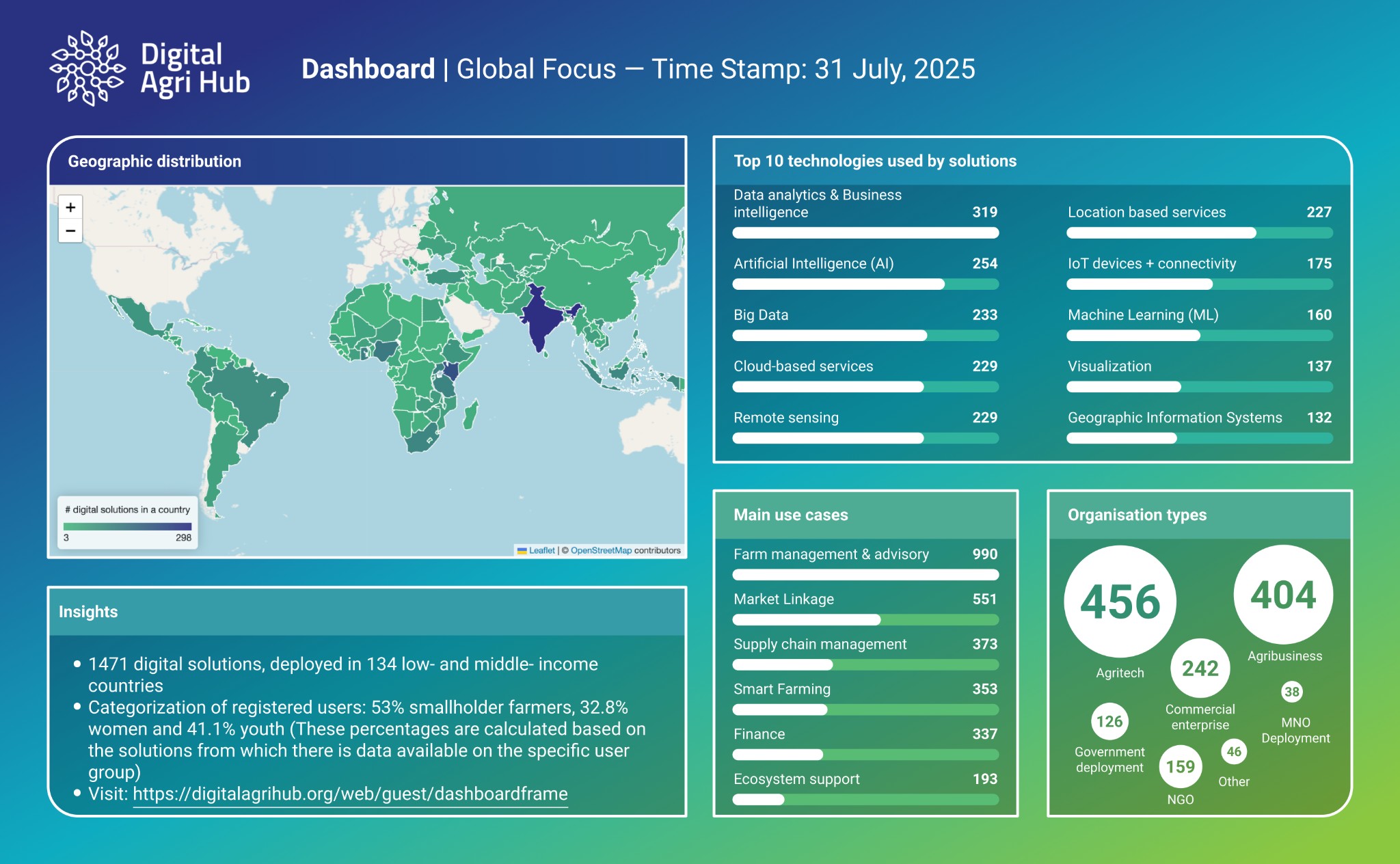Image resolution: width=1400 pixels, height=864 pixels.
Task: Click the map zoom out (−) button
Action: click(70, 231)
